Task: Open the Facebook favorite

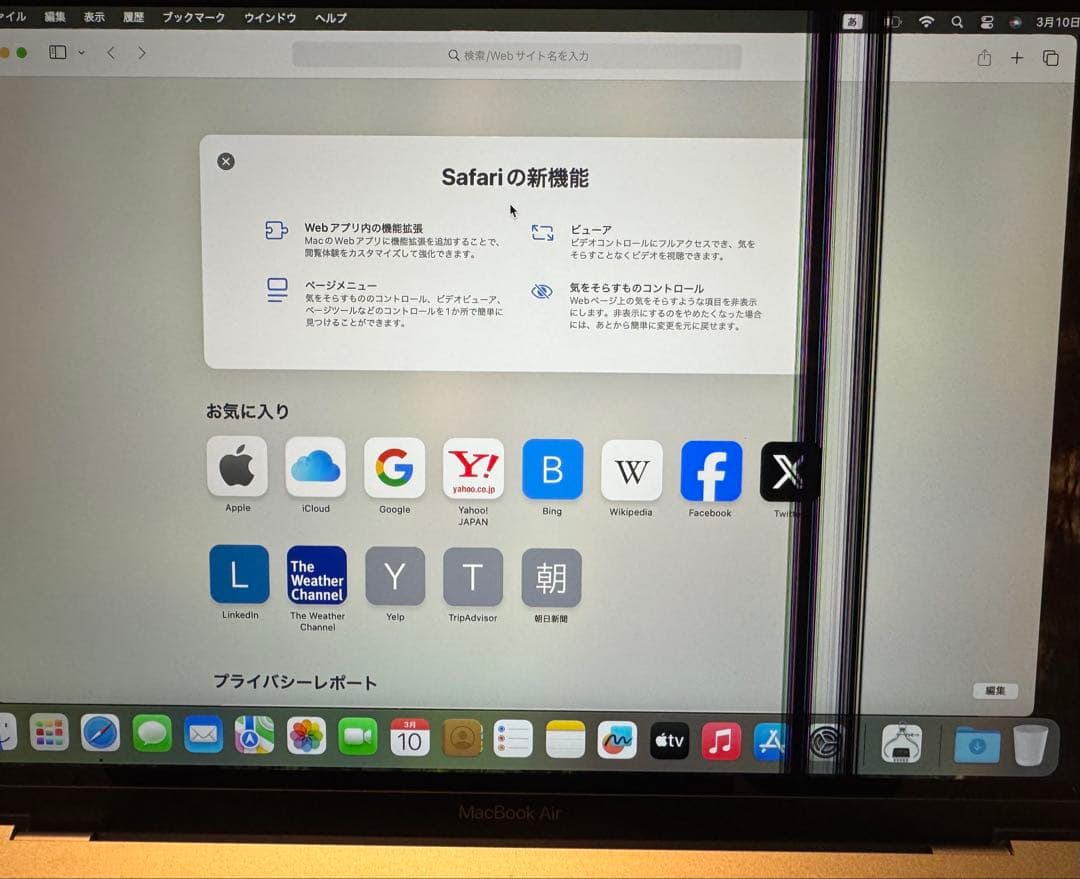Action: [711, 479]
